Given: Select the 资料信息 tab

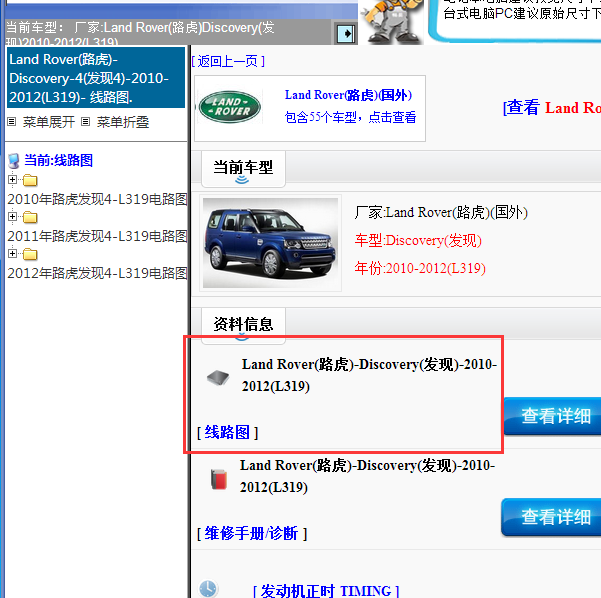Looking at the screenshot, I should [243, 324].
